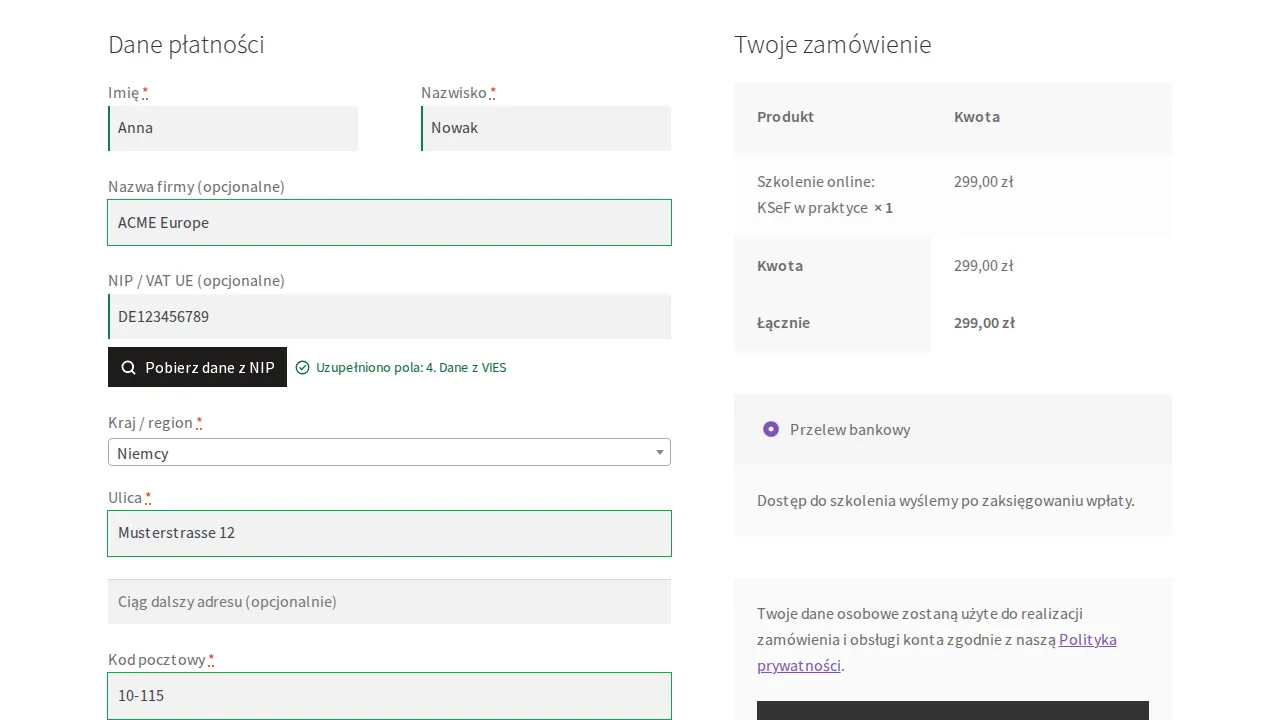The width and height of the screenshot is (1280, 720).
Task: Open the Kraj / region dropdown
Action: (x=389, y=452)
